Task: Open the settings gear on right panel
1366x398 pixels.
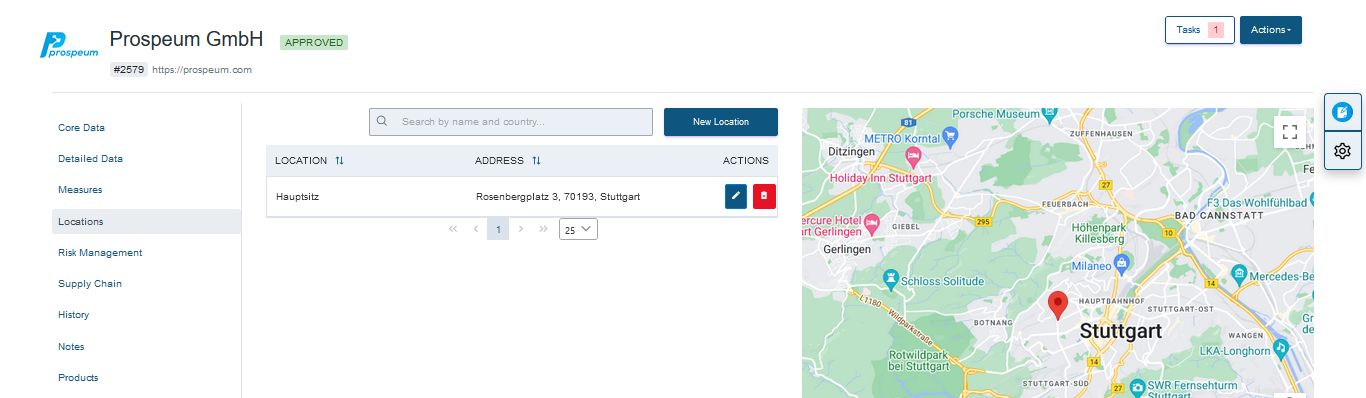Action: pos(1342,151)
